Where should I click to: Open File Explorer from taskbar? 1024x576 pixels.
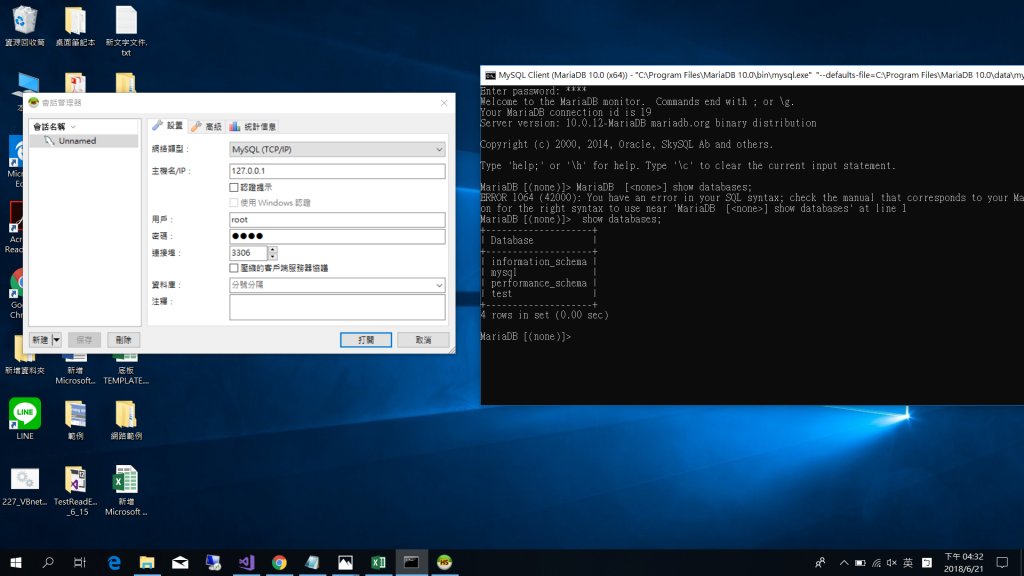[x=147, y=562]
